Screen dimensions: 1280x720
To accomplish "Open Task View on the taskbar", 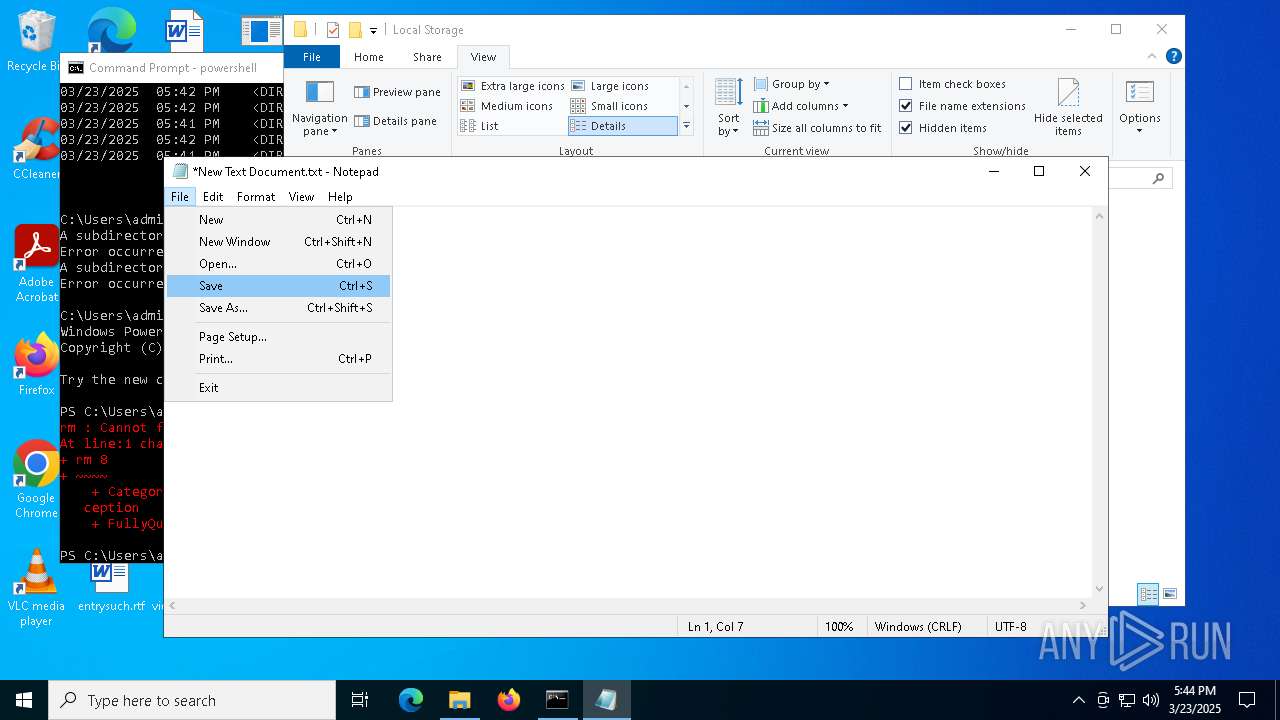I will click(360, 700).
